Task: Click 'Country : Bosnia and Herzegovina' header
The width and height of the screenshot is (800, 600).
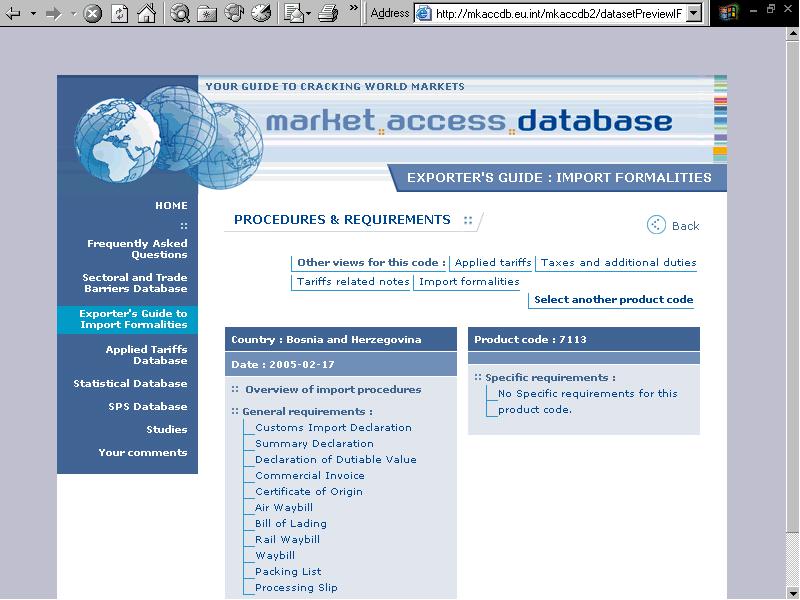Action: pyautogui.click(x=341, y=339)
